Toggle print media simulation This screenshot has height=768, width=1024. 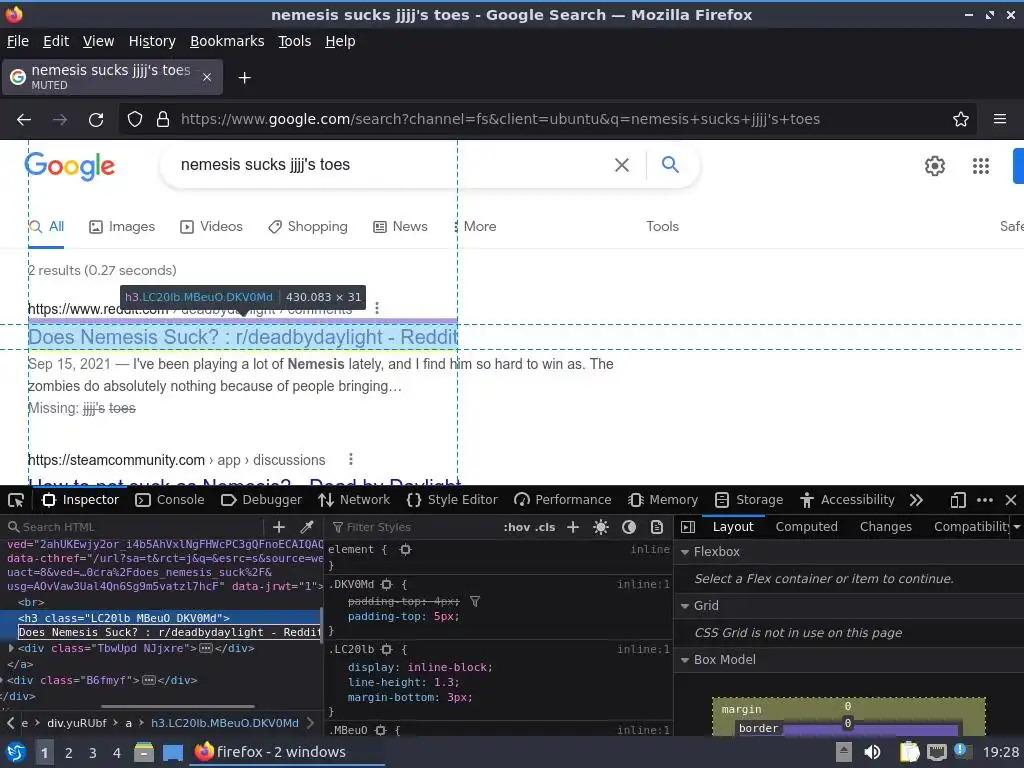coord(657,527)
